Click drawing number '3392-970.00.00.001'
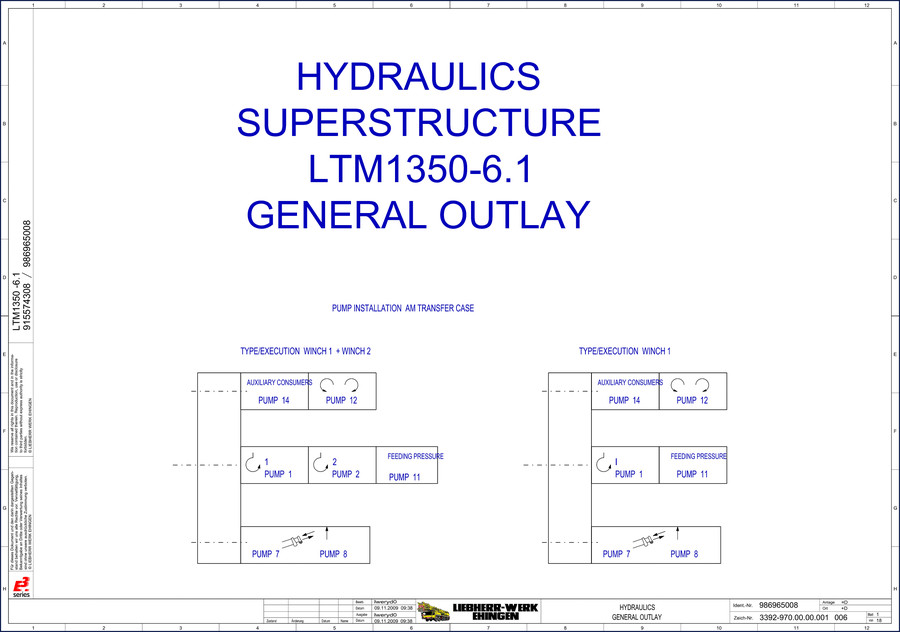The image size is (900, 632). (794, 618)
